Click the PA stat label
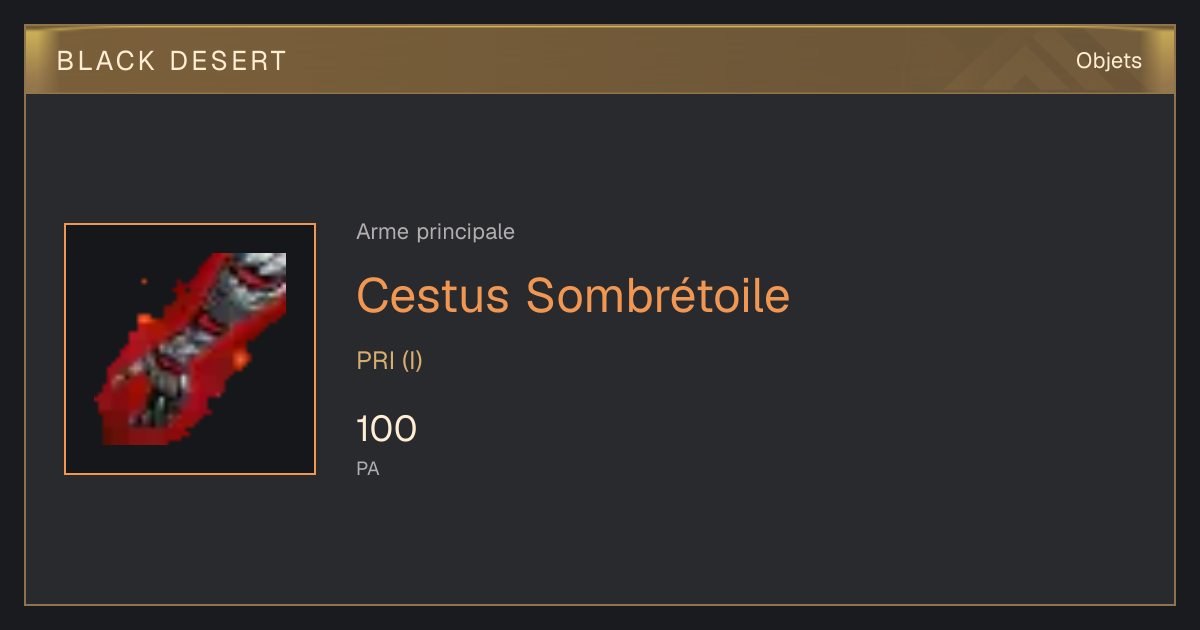Screen dimensions: 1200x630 [x=368, y=468]
